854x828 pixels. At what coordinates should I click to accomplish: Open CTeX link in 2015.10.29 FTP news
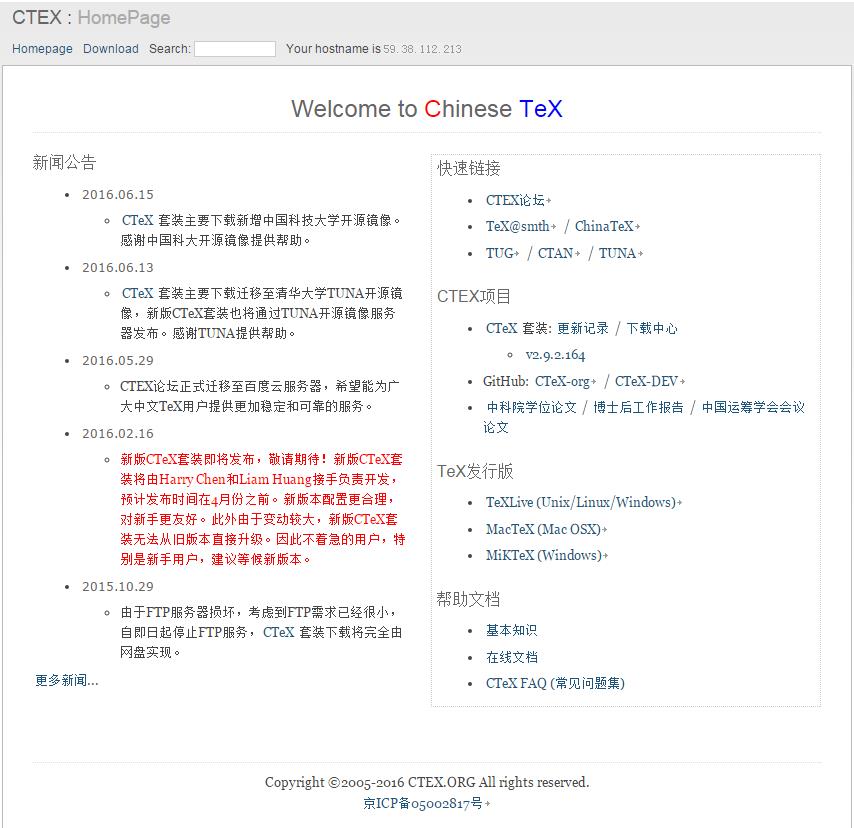coord(278,632)
